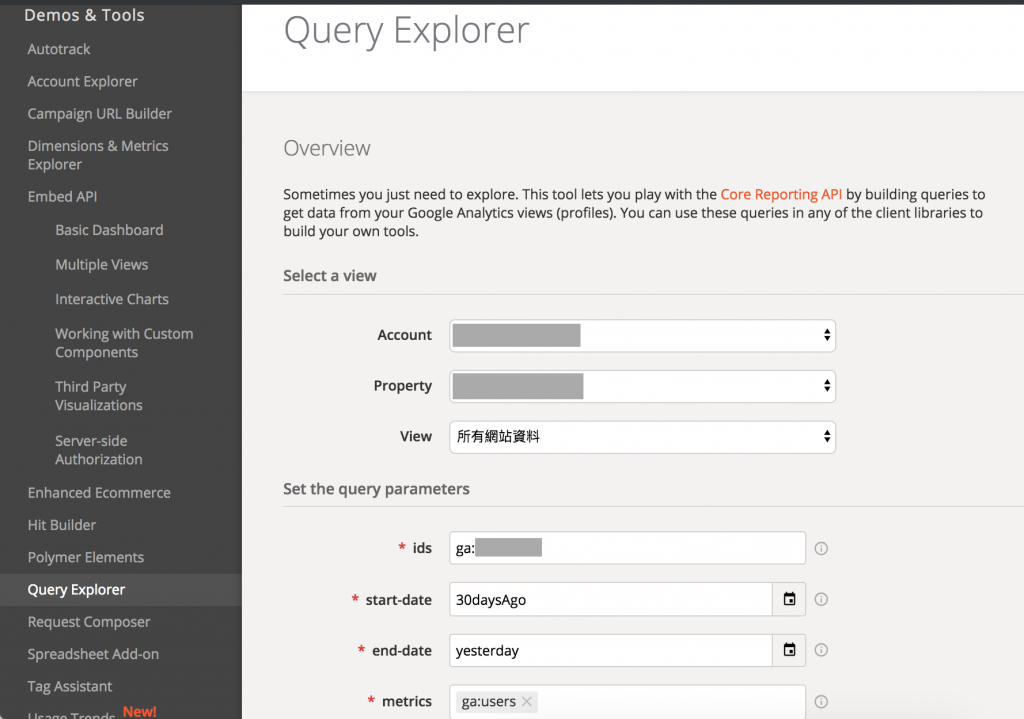Click the end-date input field

(x=611, y=650)
